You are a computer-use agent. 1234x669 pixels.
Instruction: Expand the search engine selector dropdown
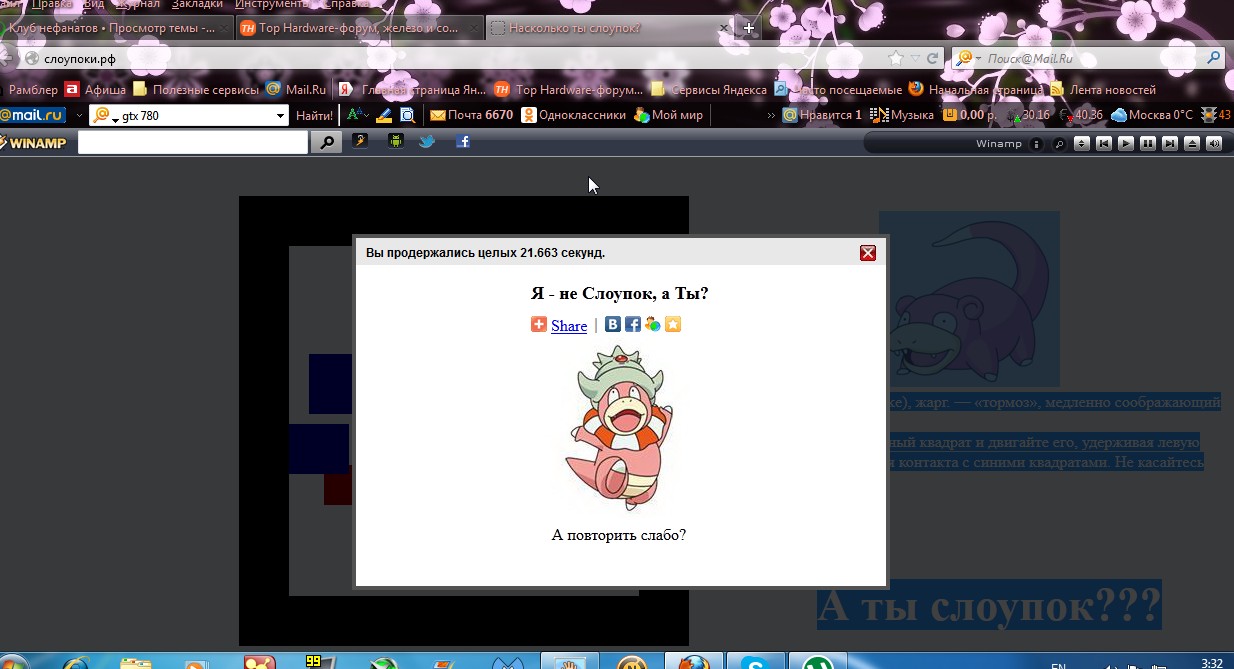(x=970, y=59)
